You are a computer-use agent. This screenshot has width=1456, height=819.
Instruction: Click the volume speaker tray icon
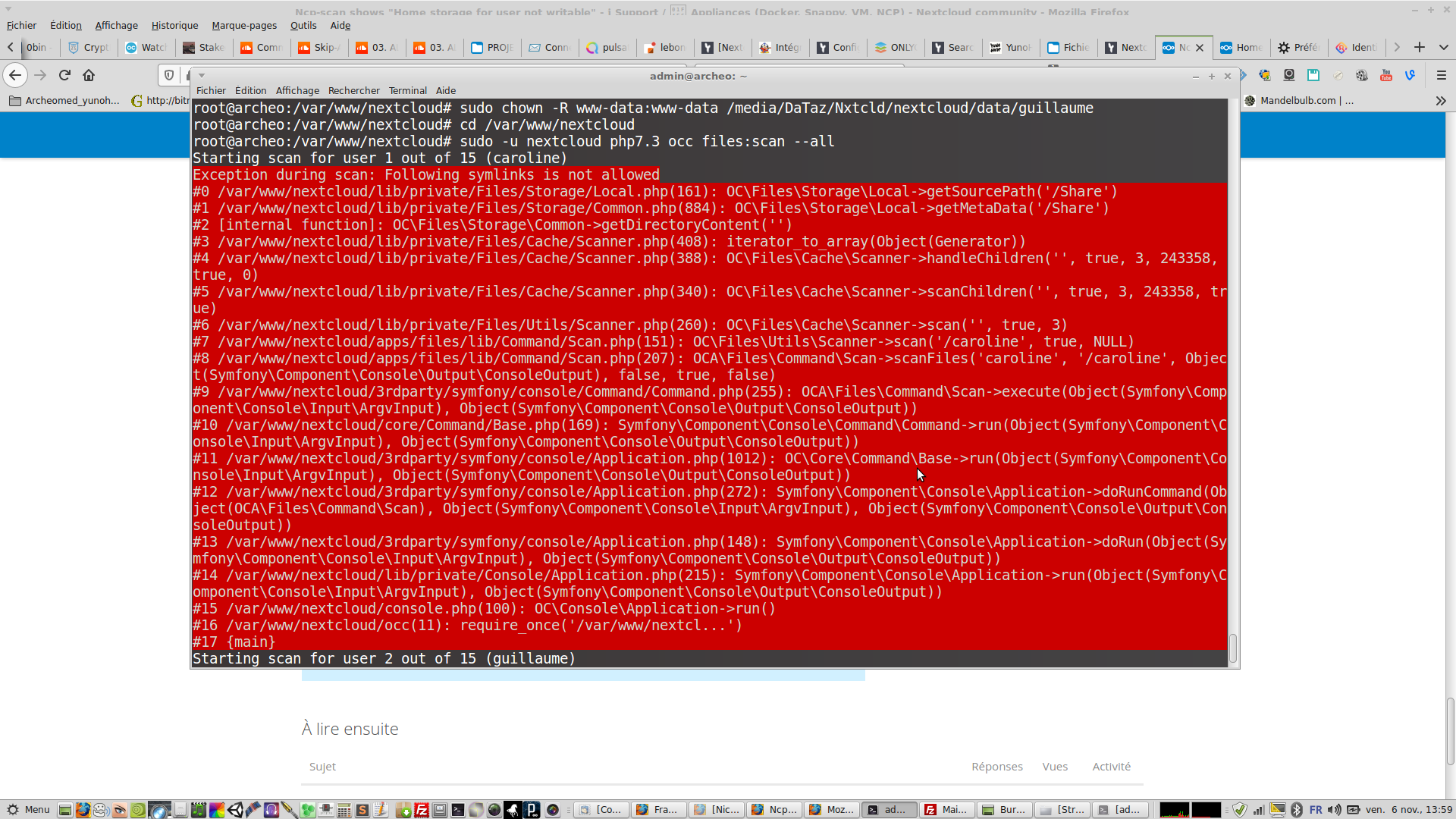[1335, 810]
